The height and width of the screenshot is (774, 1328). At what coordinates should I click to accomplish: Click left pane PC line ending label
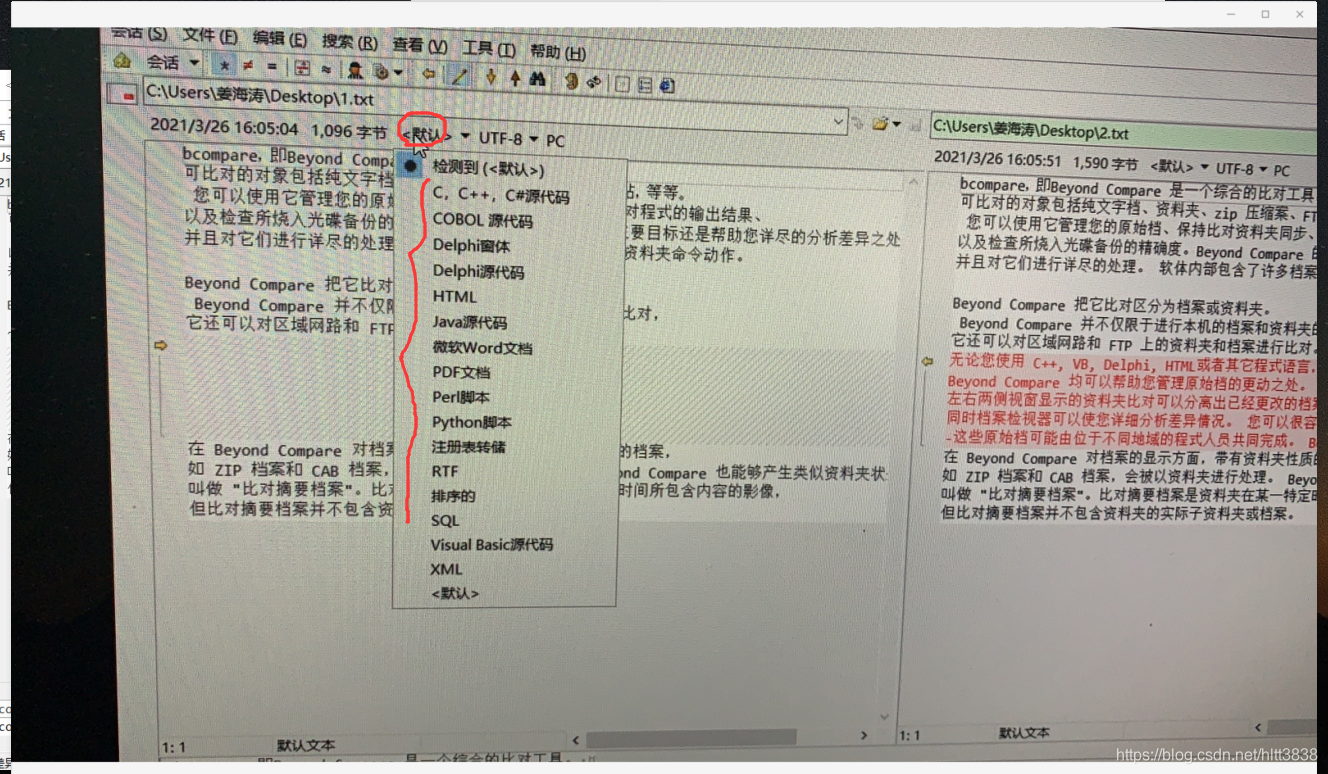tap(555, 141)
